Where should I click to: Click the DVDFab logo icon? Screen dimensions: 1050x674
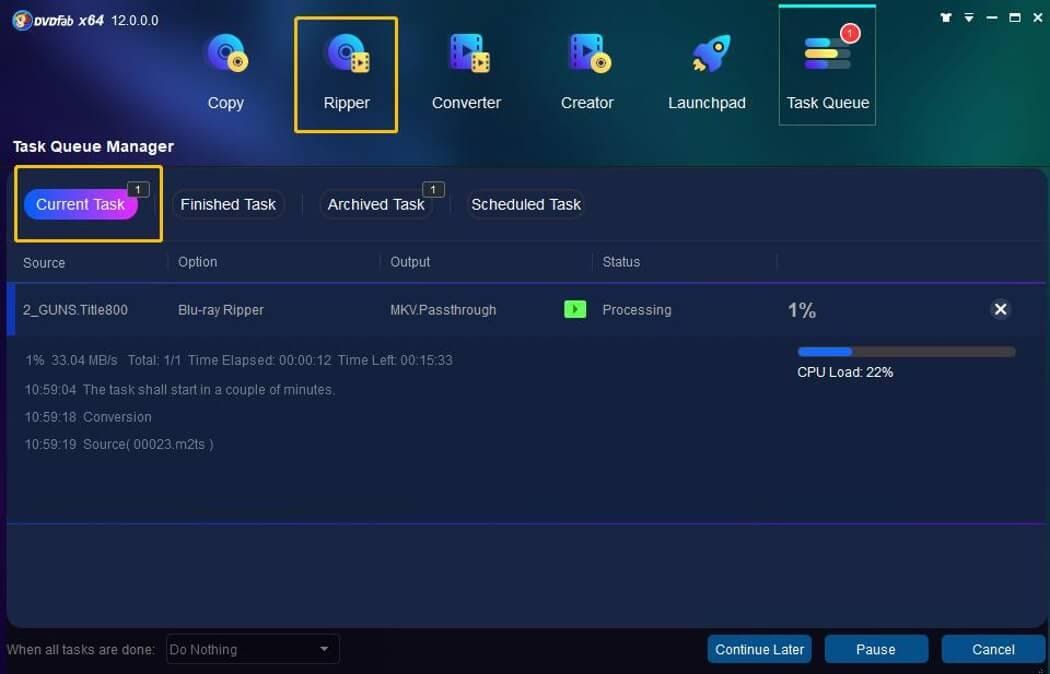pos(22,19)
